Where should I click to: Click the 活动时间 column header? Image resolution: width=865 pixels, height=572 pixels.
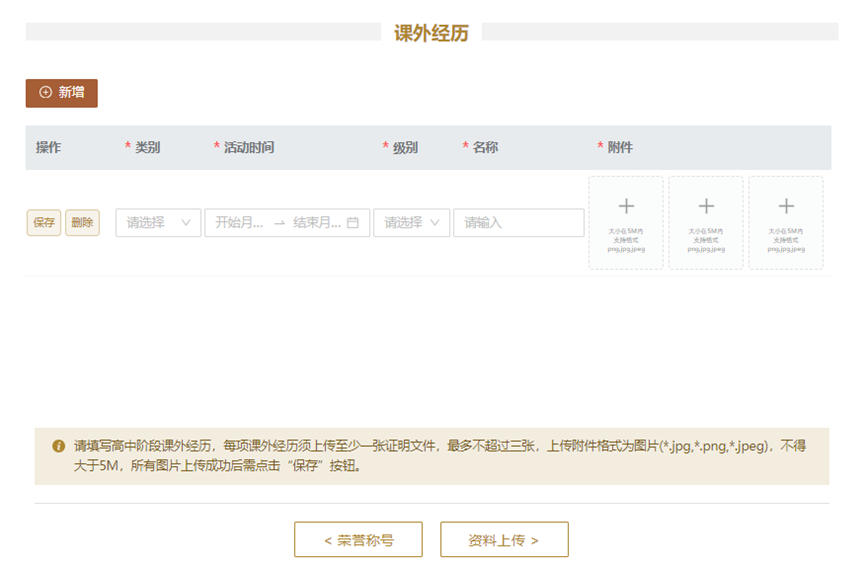[x=248, y=148]
